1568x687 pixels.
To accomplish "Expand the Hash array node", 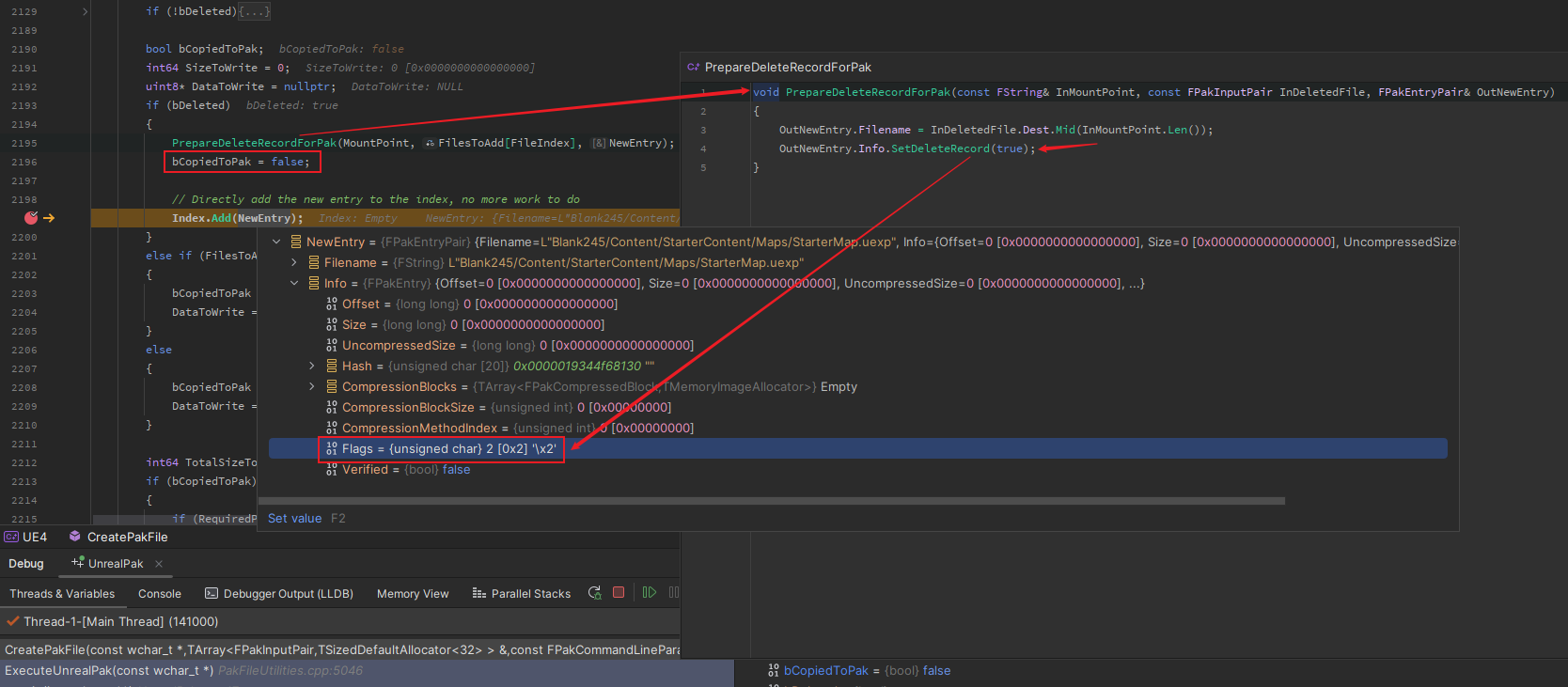I will [x=312, y=367].
